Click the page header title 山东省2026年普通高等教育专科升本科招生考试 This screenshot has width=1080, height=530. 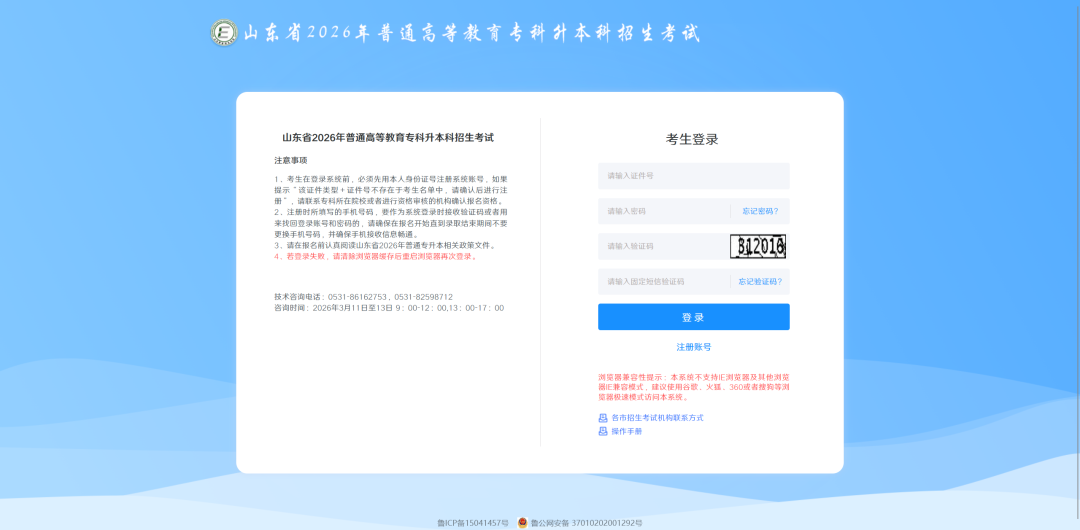click(x=472, y=33)
